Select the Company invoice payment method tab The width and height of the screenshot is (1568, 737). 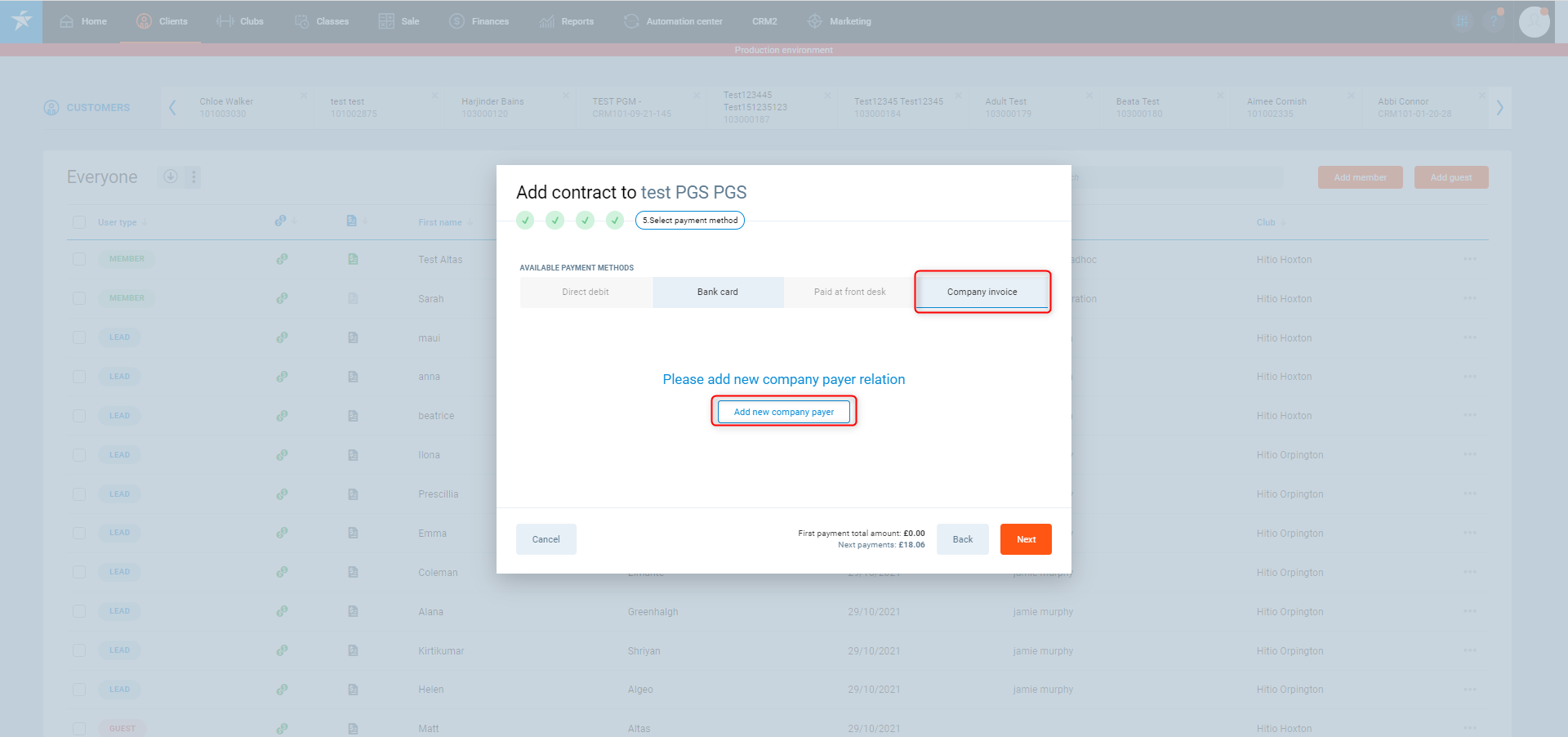tap(982, 292)
